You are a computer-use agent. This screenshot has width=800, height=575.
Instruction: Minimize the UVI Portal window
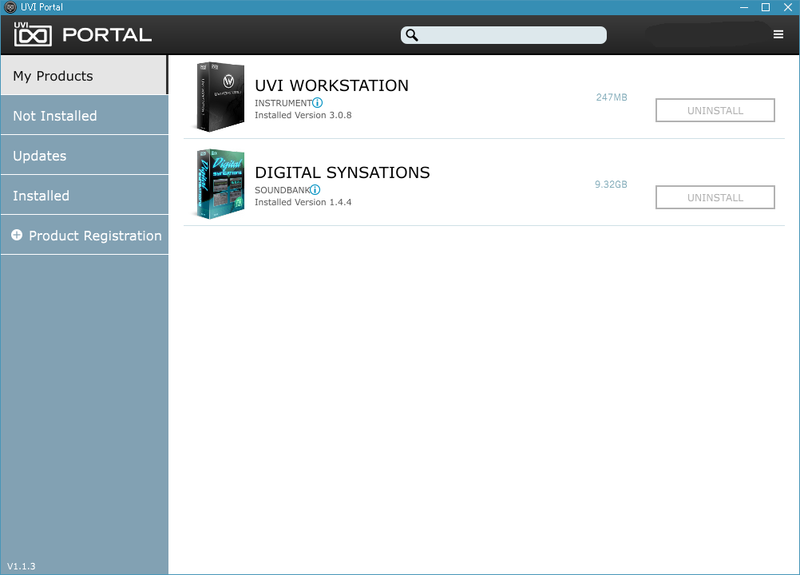(x=744, y=7)
